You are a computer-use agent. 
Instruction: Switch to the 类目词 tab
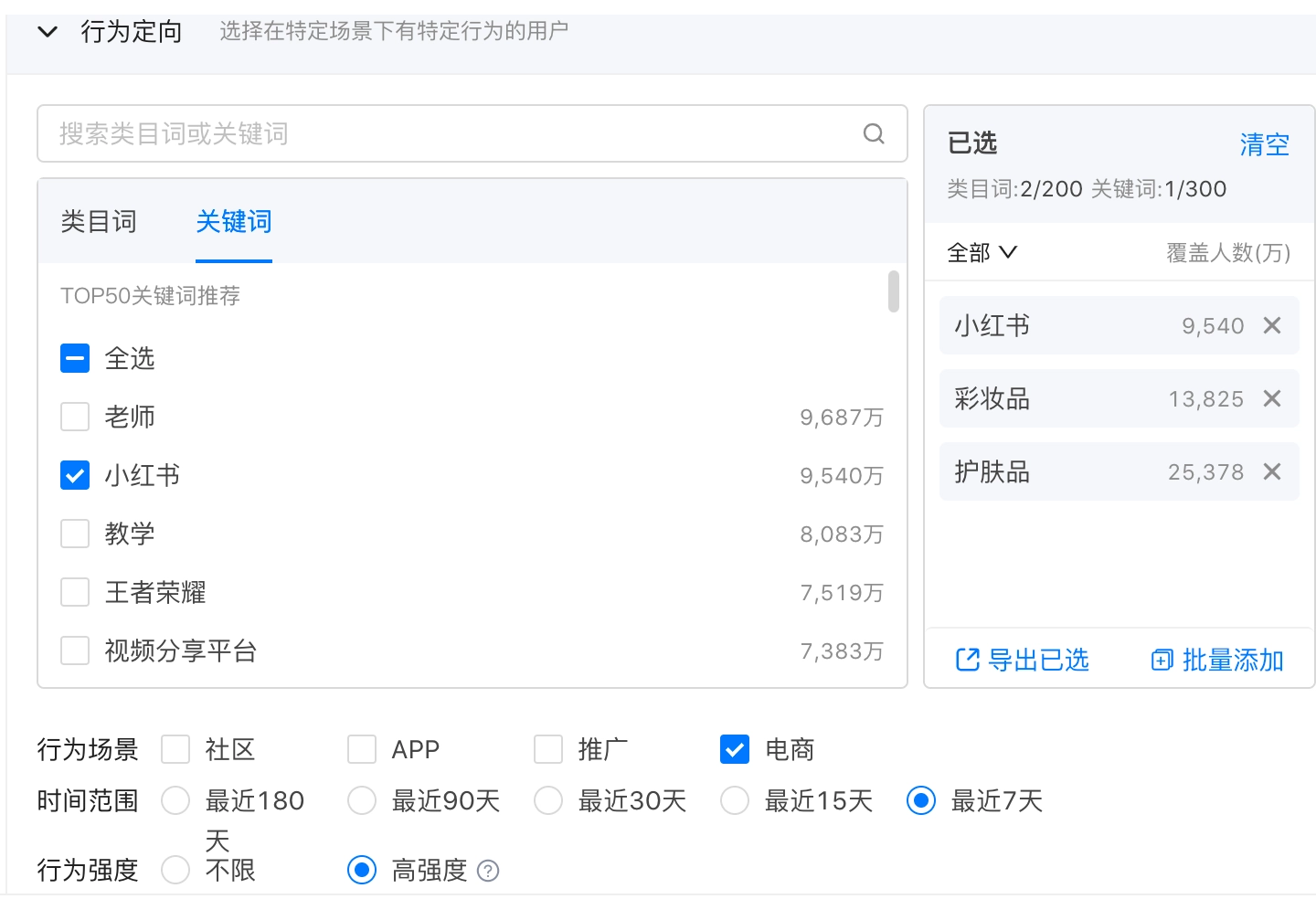click(100, 221)
